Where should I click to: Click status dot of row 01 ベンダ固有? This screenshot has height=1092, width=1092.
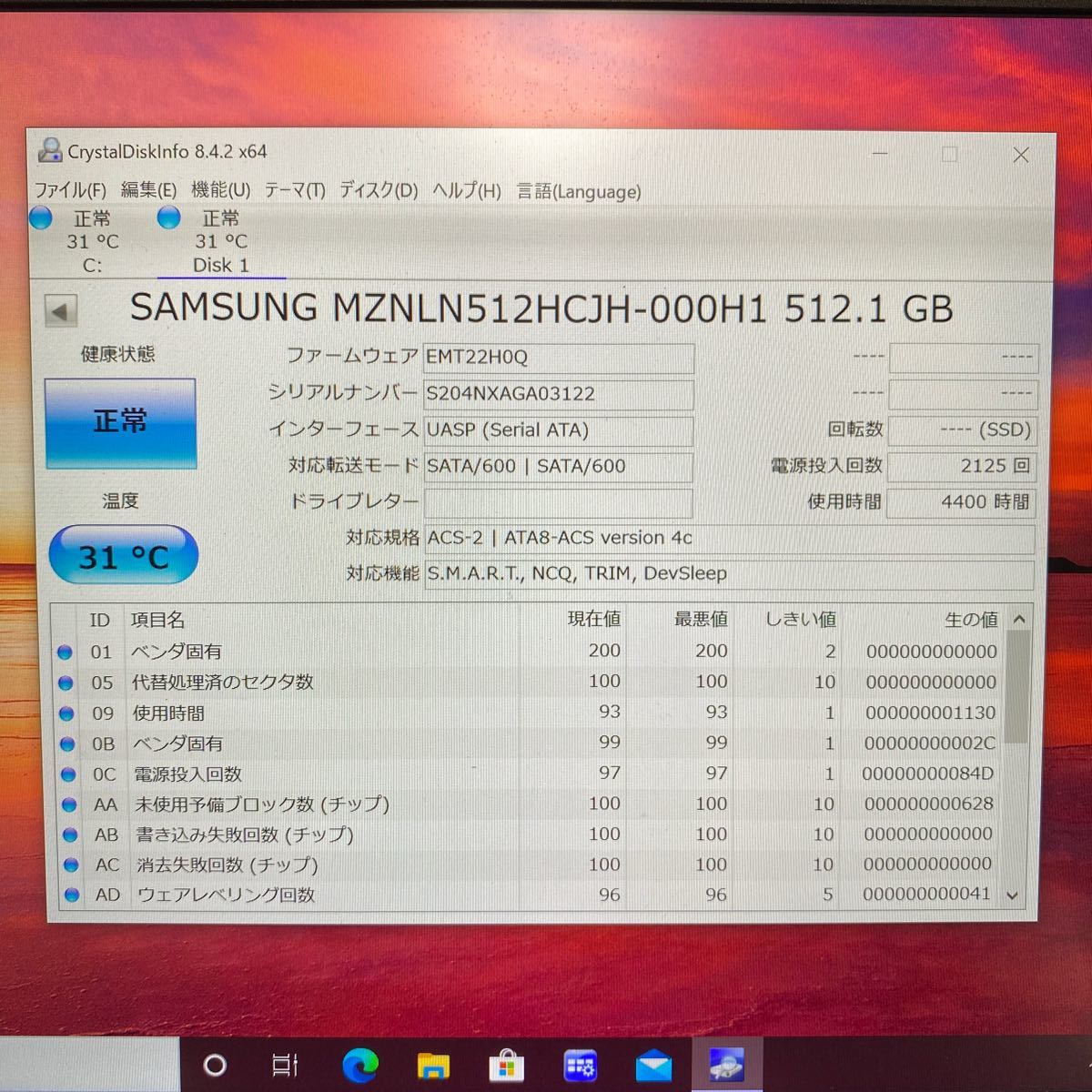tap(65, 652)
